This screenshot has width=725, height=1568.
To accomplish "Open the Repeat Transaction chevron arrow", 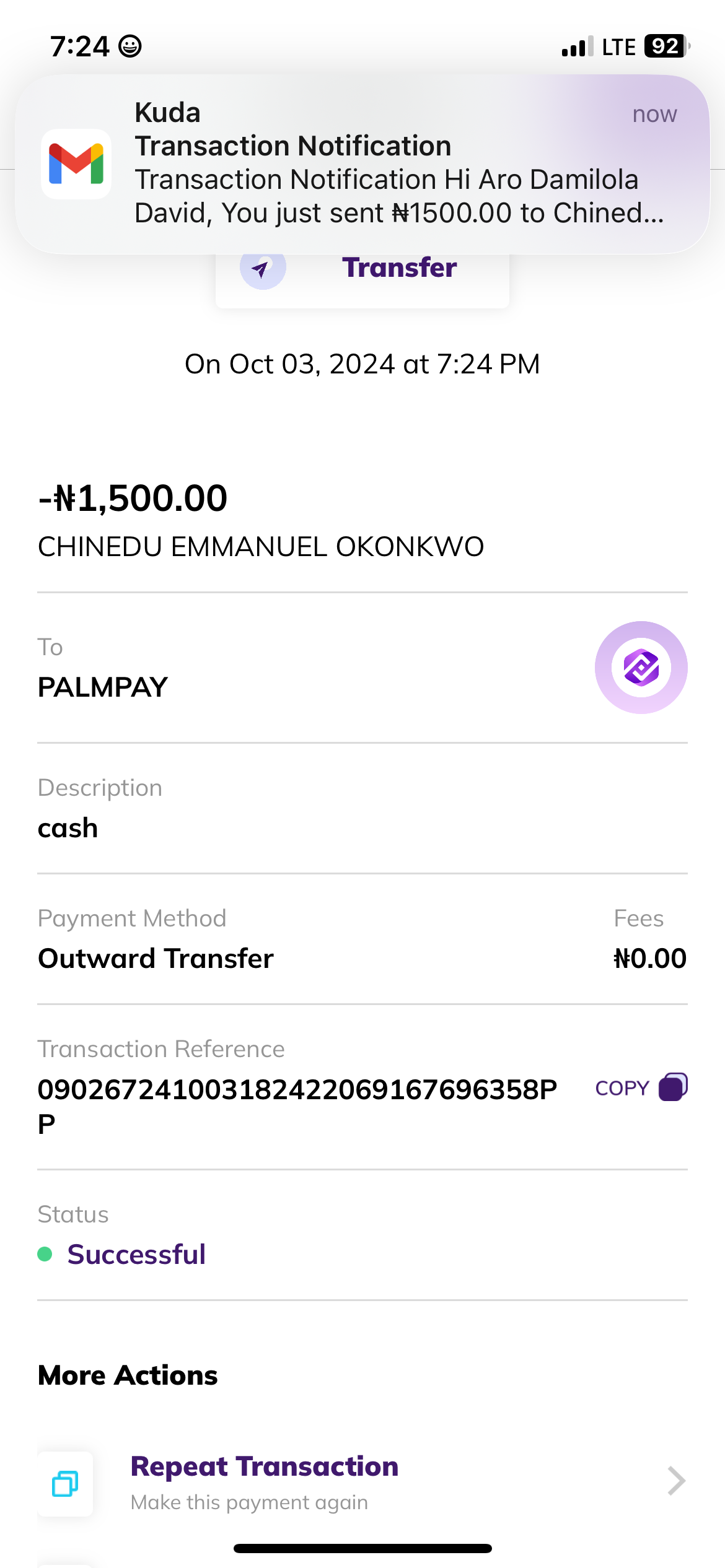I will tap(676, 1481).
